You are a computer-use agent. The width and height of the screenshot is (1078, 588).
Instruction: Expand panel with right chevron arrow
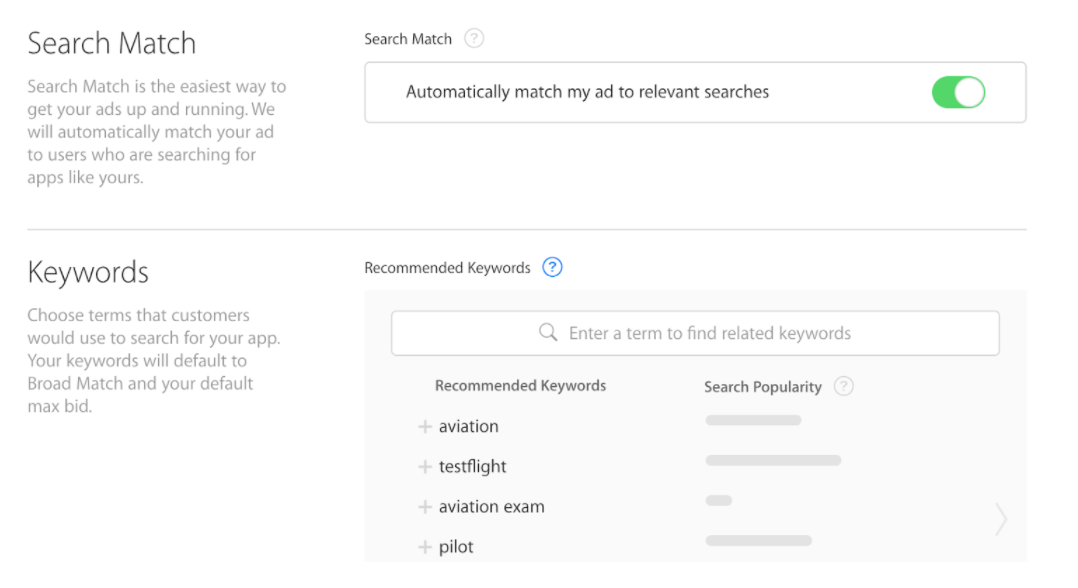pos(1001,519)
